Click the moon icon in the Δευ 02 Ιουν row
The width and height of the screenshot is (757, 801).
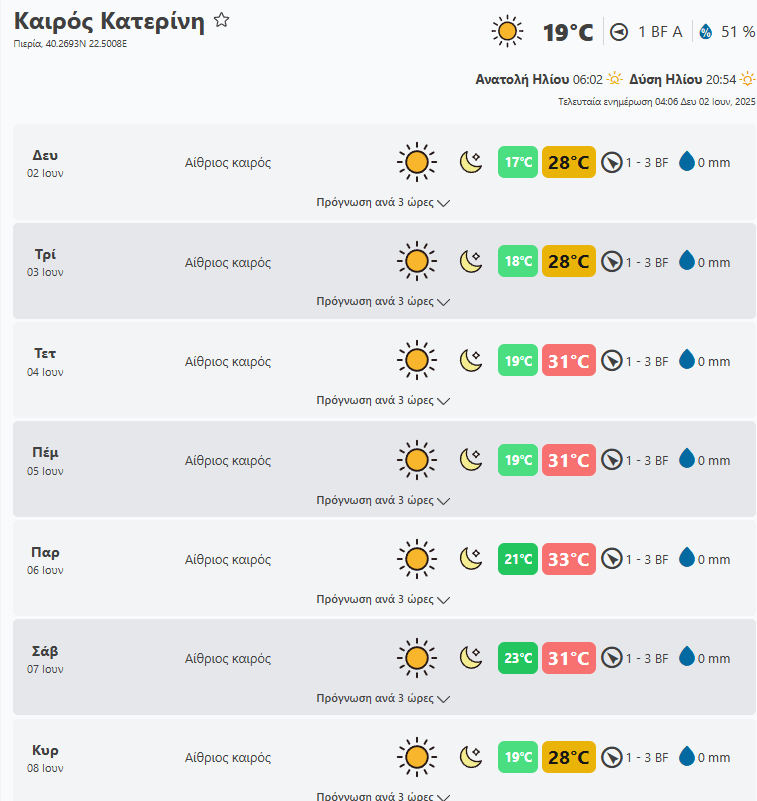[x=471, y=162]
